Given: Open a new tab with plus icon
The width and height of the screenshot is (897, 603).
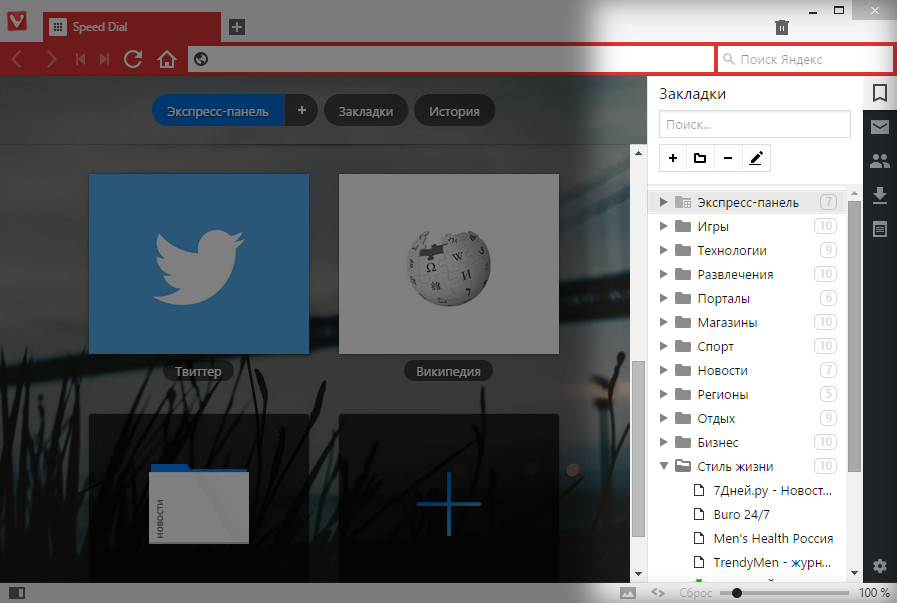Looking at the screenshot, I should click(237, 27).
